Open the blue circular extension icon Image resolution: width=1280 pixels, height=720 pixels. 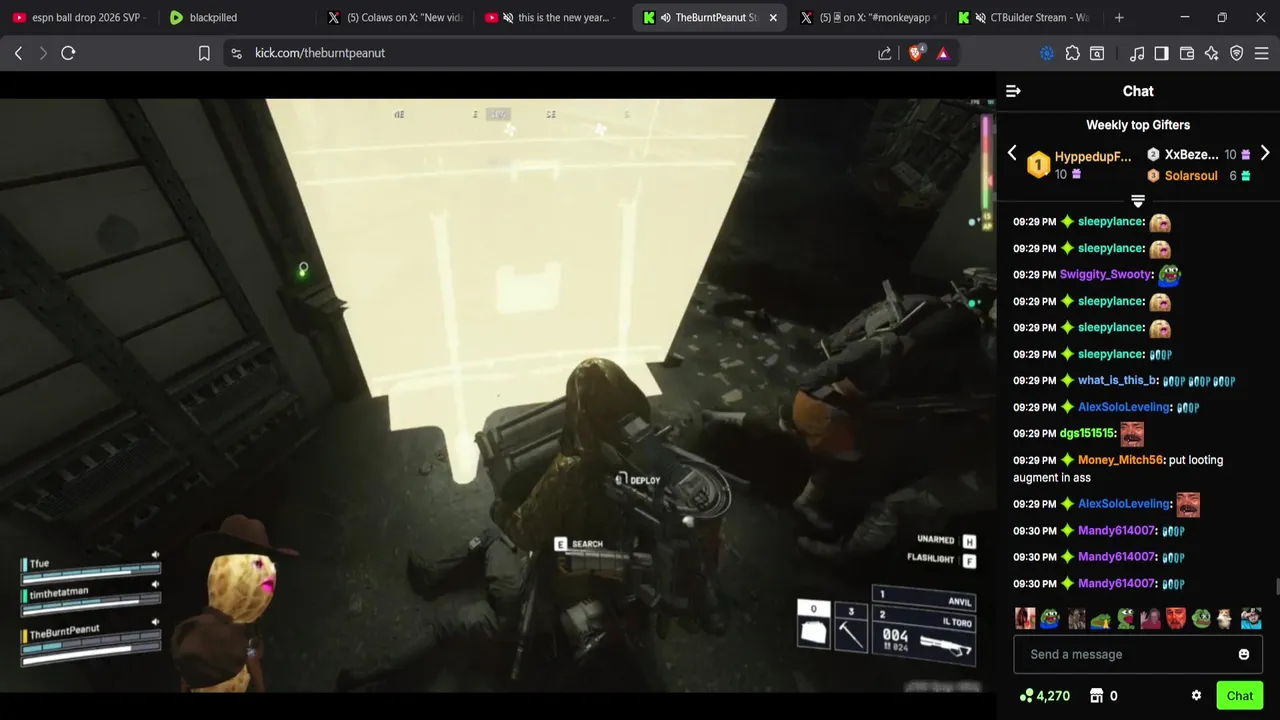(1047, 53)
